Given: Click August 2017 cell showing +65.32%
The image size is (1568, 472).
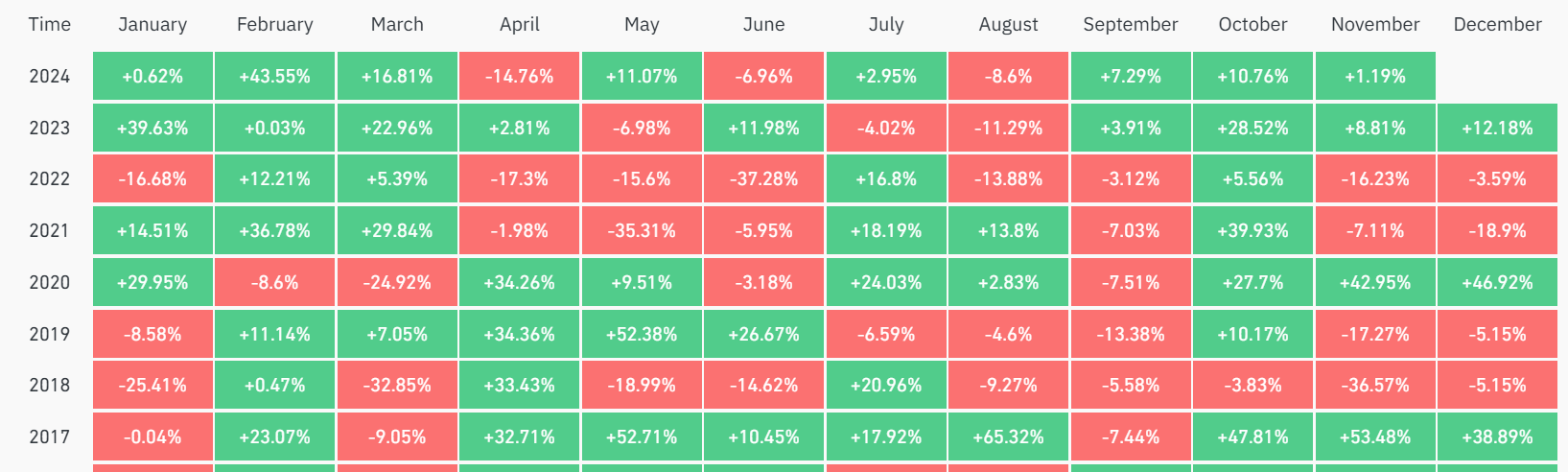Looking at the screenshot, I should point(1008,437).
